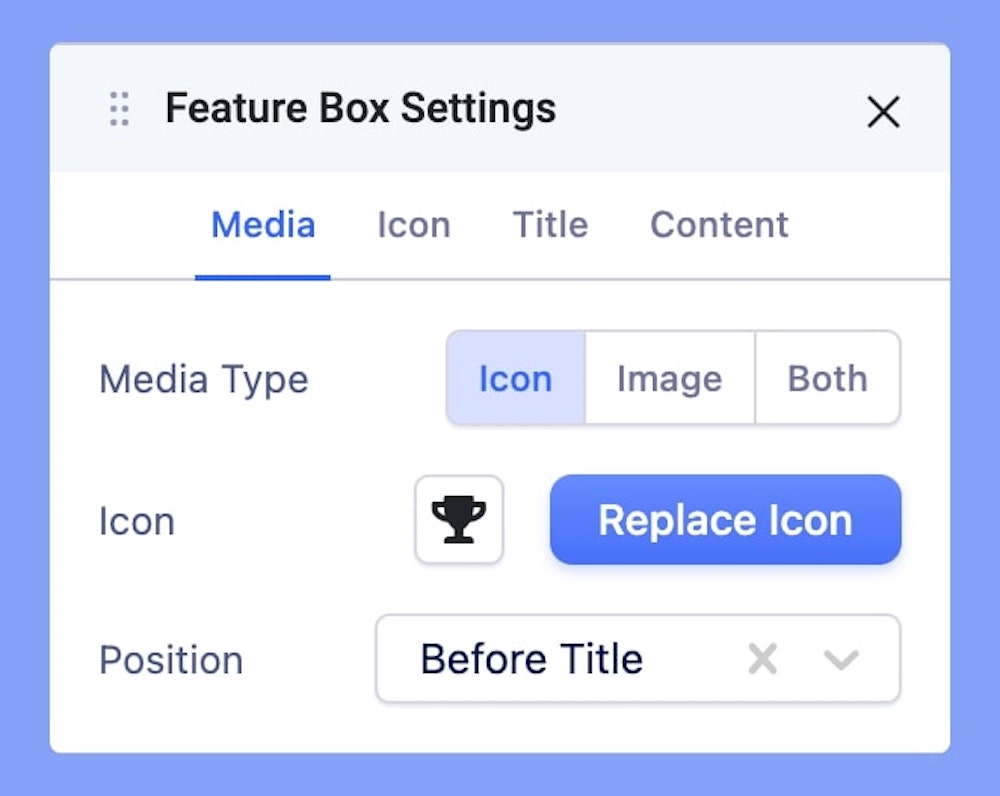Viewport: 1000px width, 796px height.
Task: Choose Both as the Media Type
Action: (x=827, y=378)
